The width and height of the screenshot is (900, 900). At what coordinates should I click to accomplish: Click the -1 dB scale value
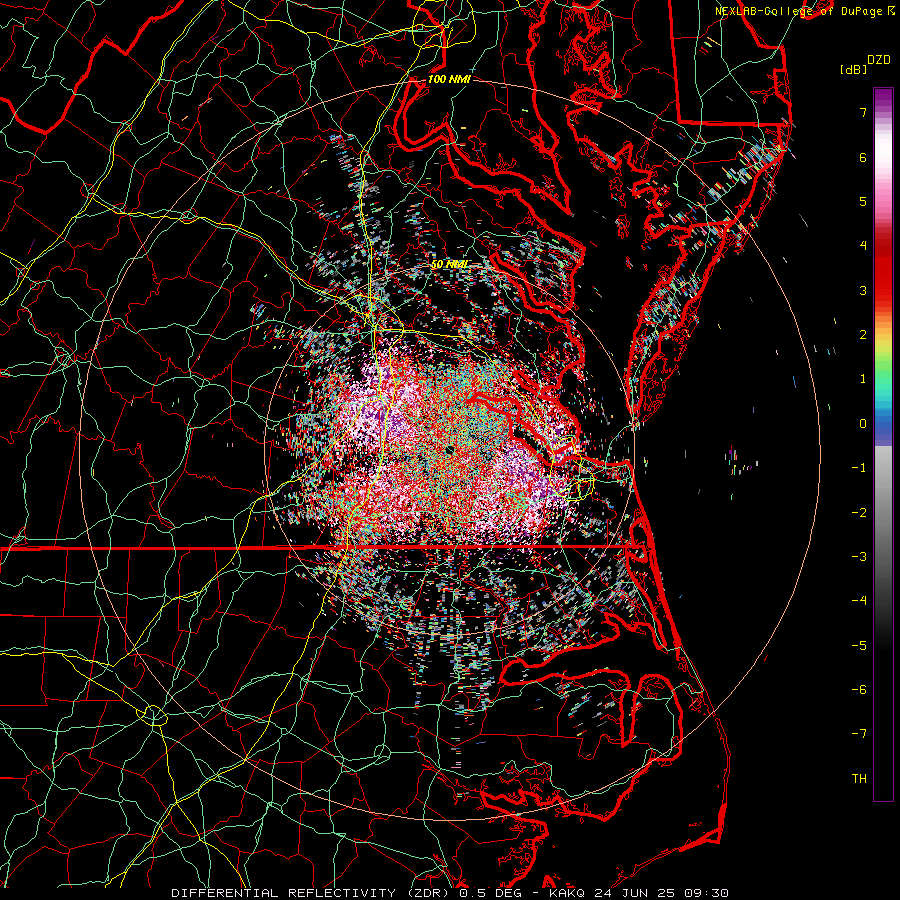coord(859,468)
